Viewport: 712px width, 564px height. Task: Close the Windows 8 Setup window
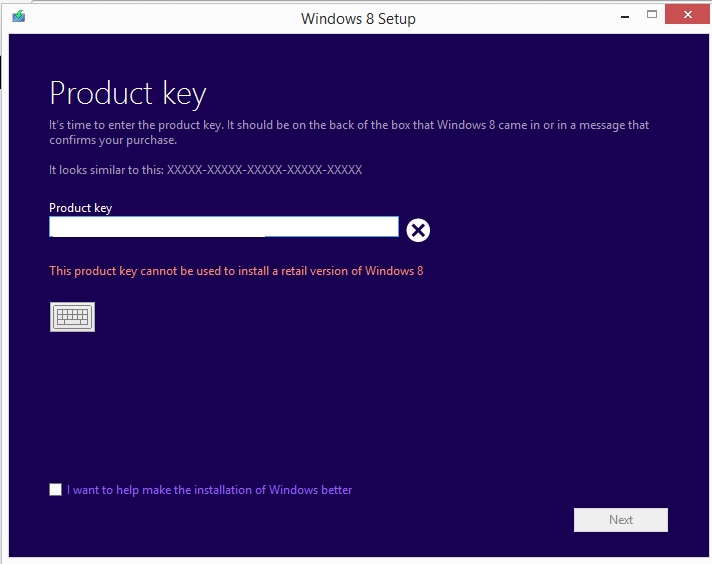(687, 15)
